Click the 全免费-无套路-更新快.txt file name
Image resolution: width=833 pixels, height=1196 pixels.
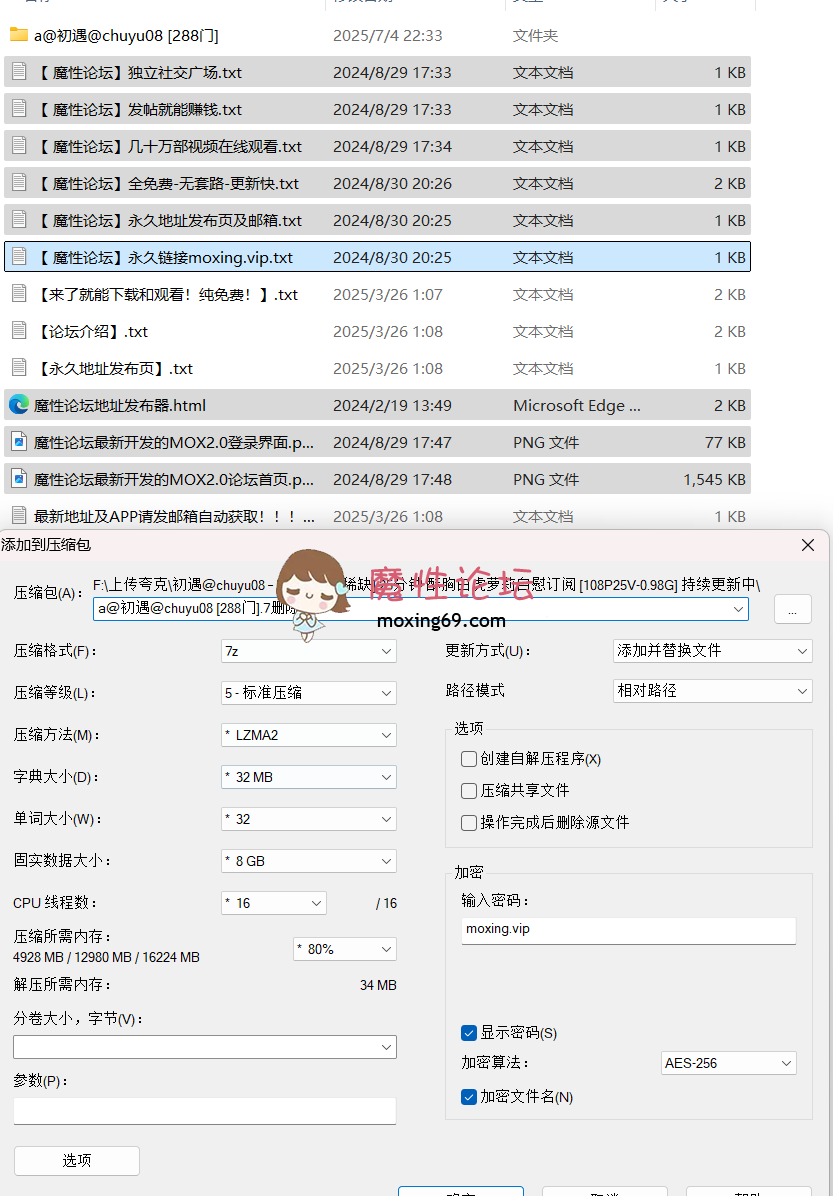point(166,183)
